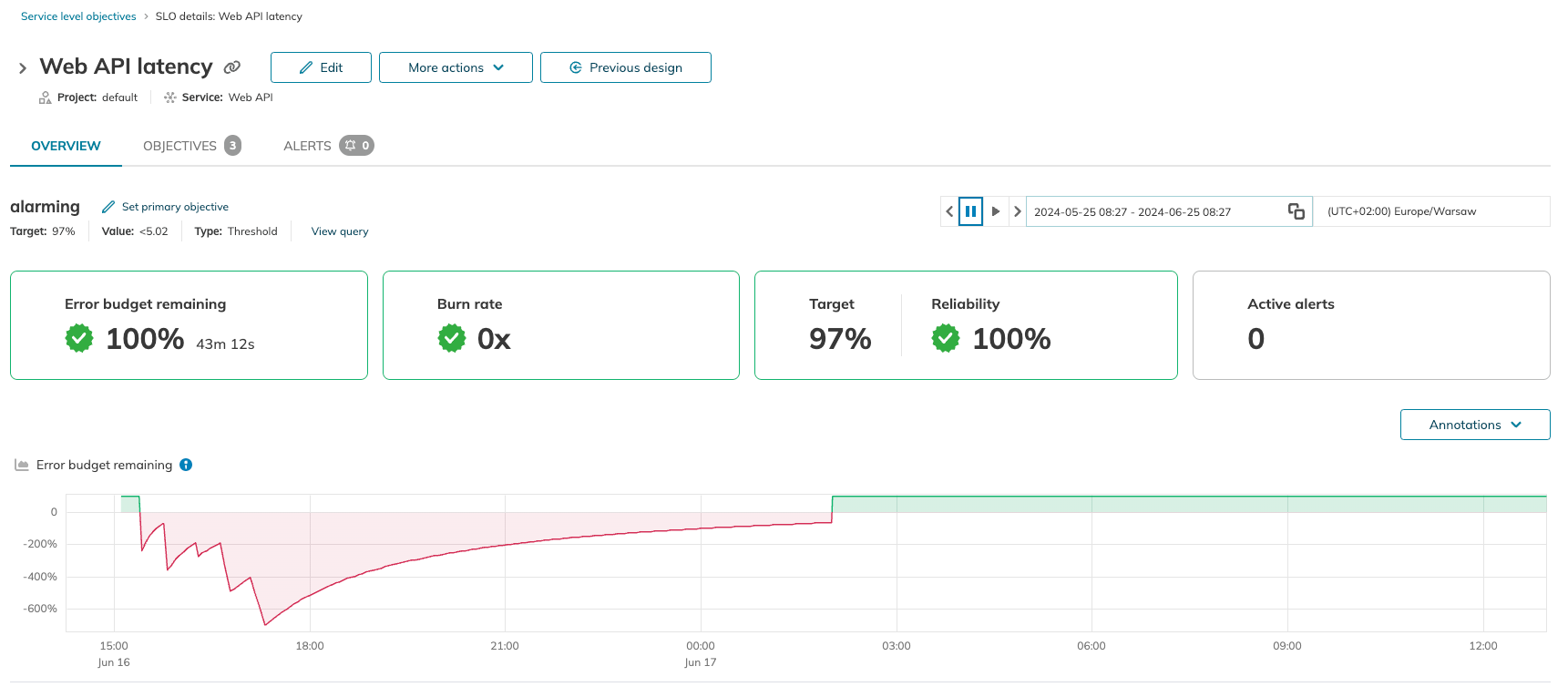The image size is (1568, 697).
Task: Open the Alerts tab
Action: (328, 146)
